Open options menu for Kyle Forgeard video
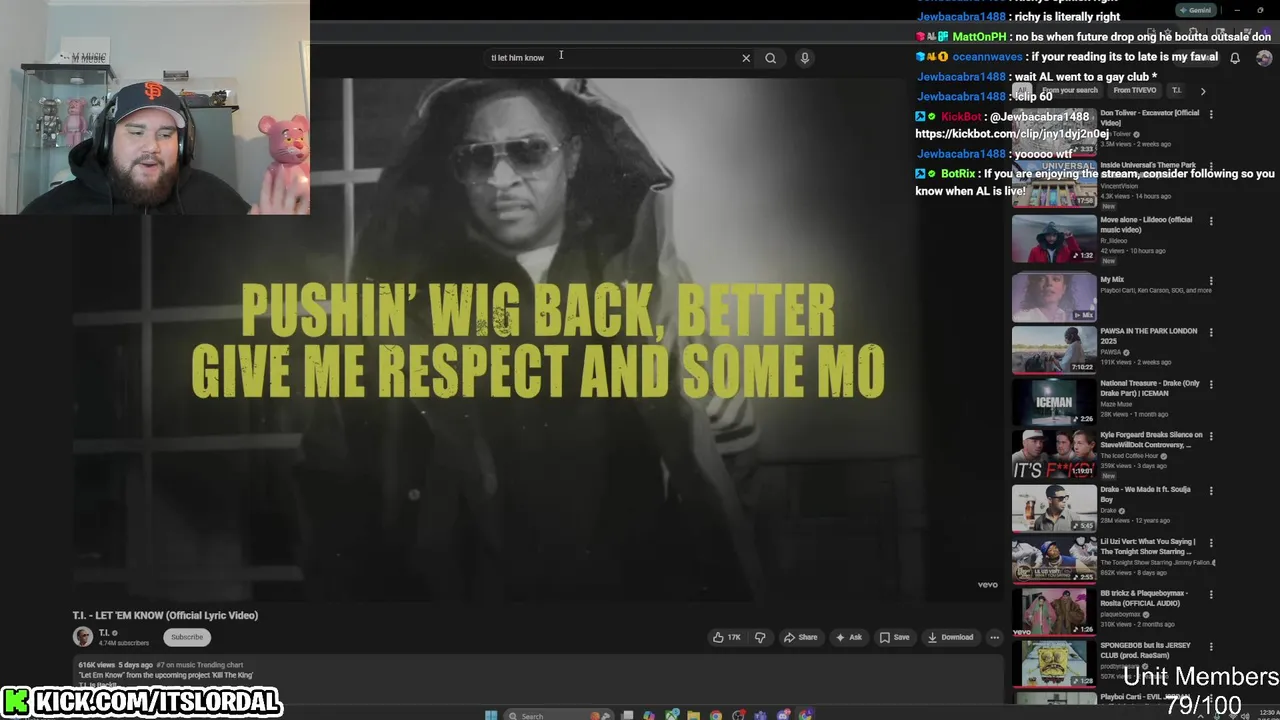Image resolution: width=1280 pixels, height=720 pixels. 1211,436
